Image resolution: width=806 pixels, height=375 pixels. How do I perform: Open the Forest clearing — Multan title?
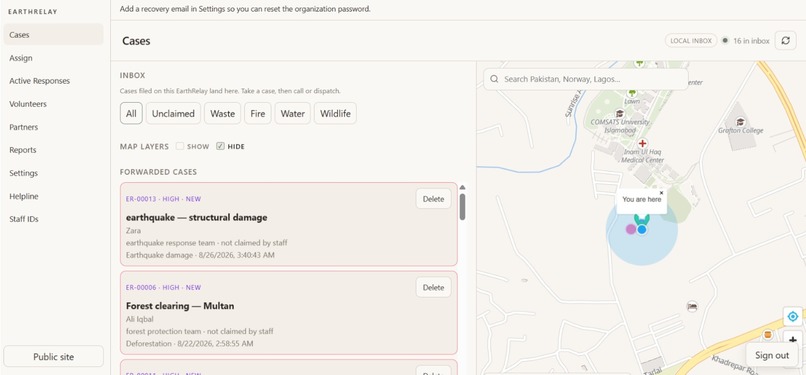(180, 306)
